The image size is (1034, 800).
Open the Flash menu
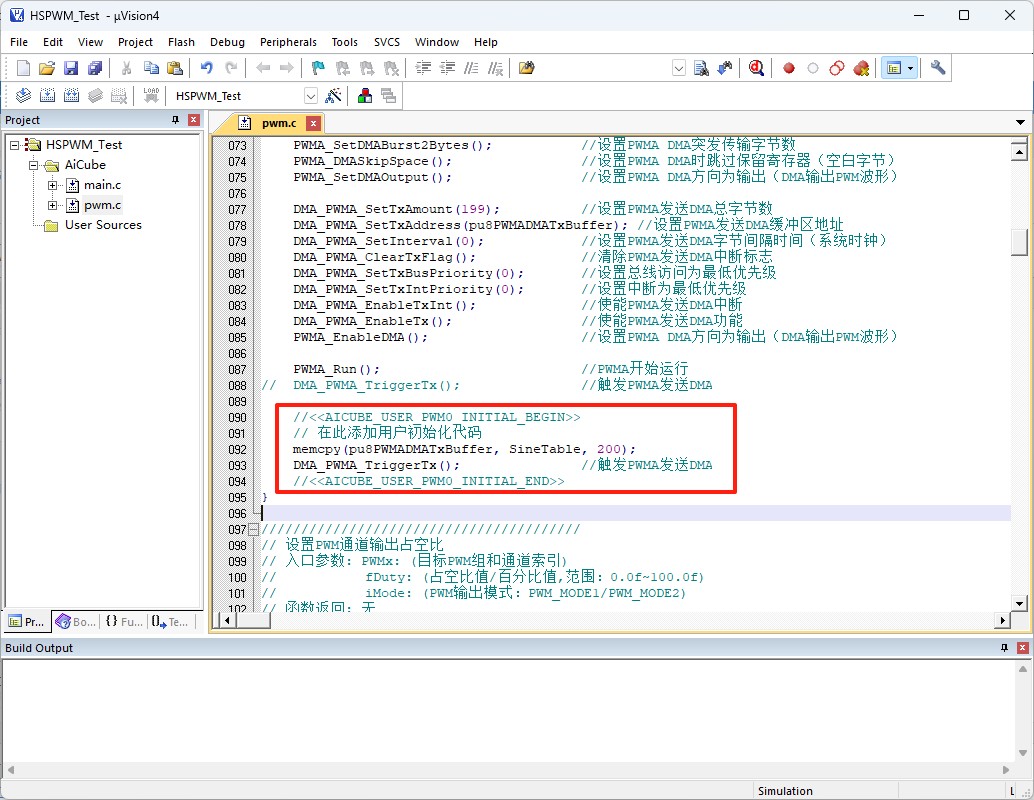click(181, 42)
